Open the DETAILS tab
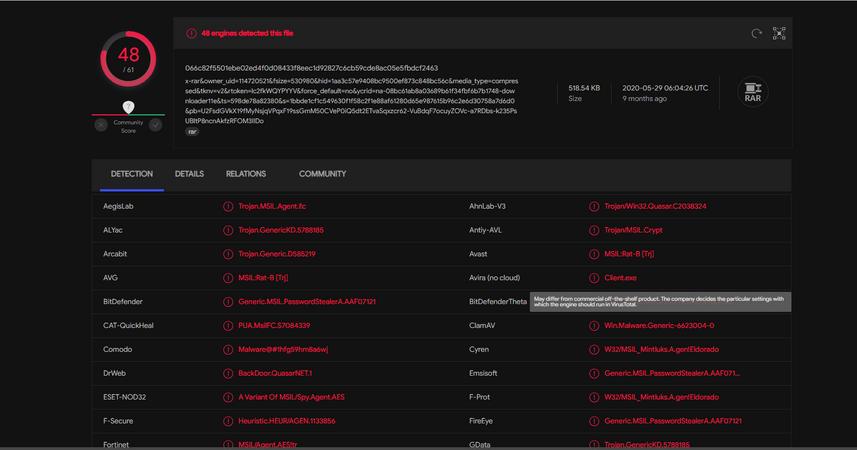857x450 pixels. [x=189, y=174]
